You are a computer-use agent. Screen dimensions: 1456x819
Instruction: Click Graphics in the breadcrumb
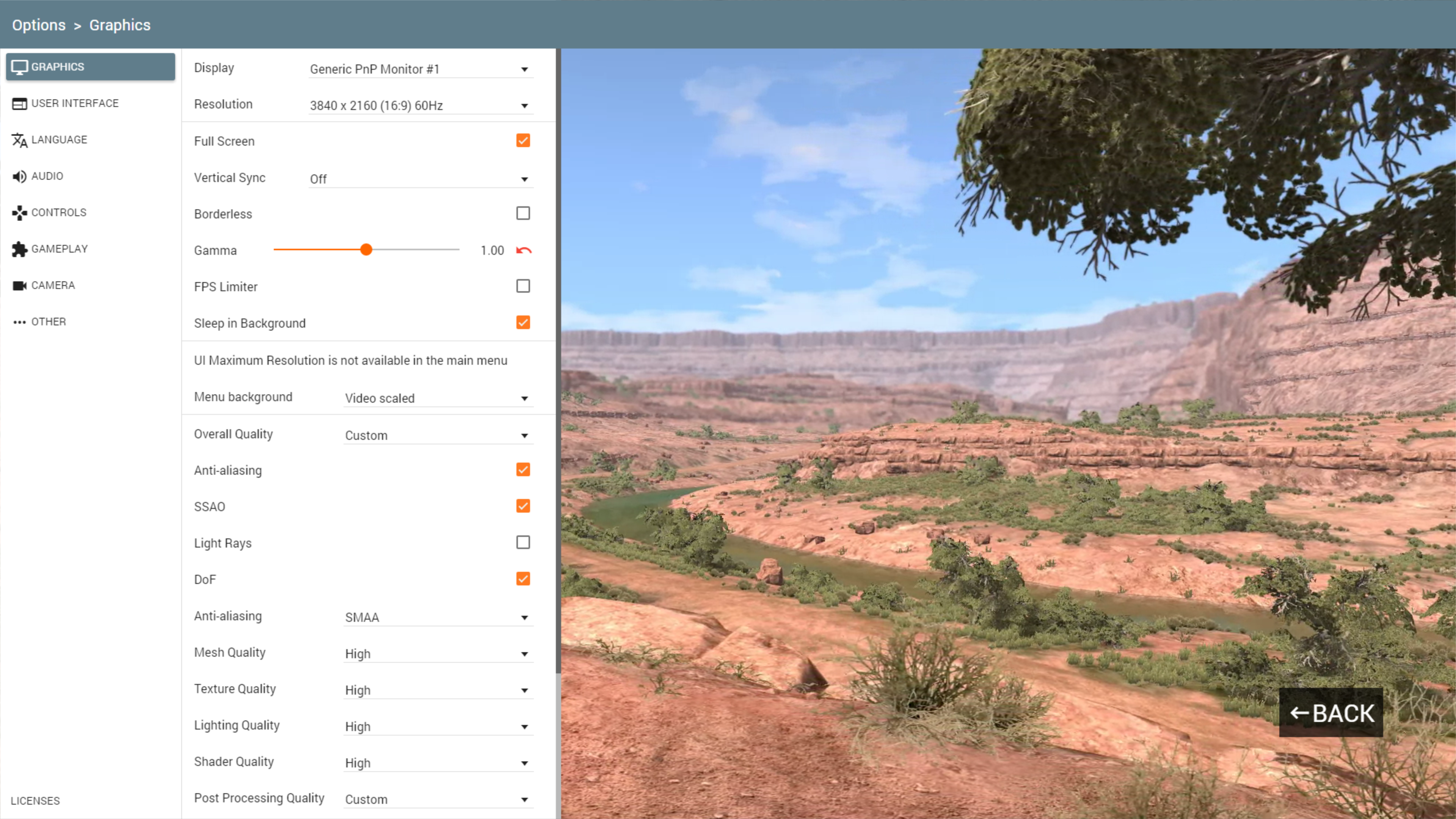tap(120, 25)
